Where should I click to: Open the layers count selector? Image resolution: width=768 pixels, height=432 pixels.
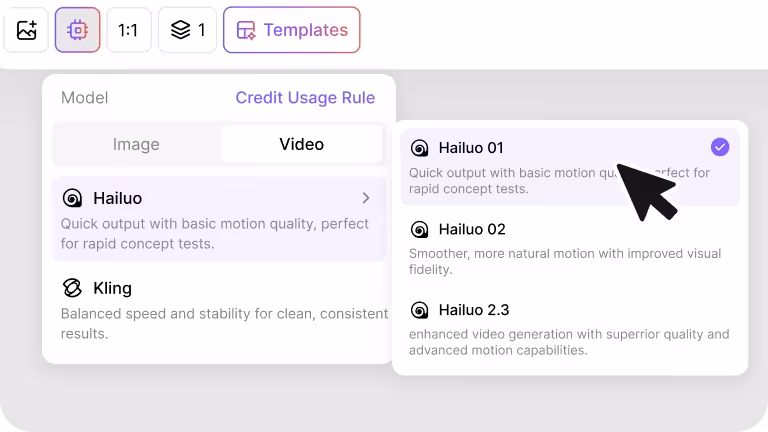click(x=187, y=30)
